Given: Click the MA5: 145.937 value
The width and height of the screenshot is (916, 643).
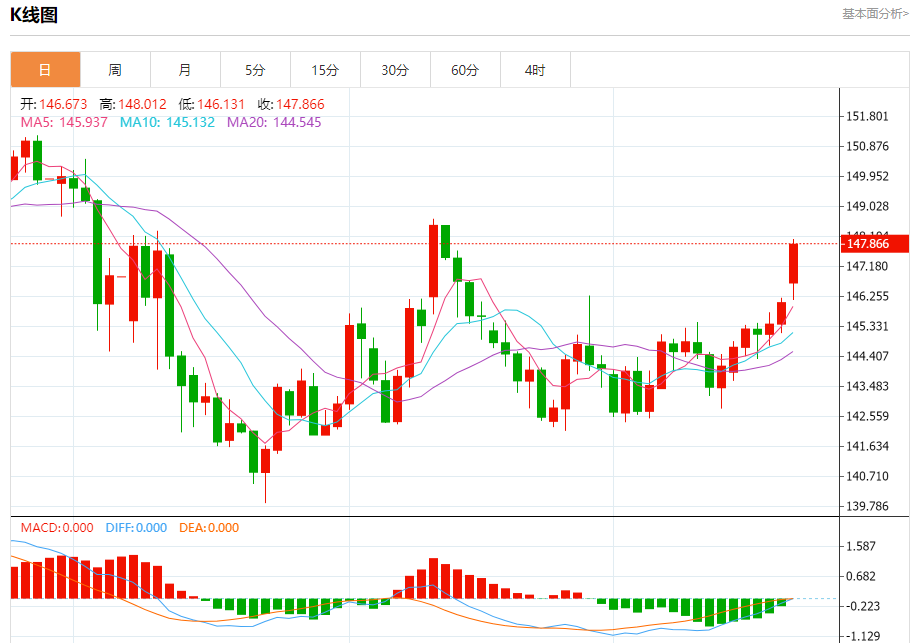Looking at the screenshot, I should tap(64, 122).
